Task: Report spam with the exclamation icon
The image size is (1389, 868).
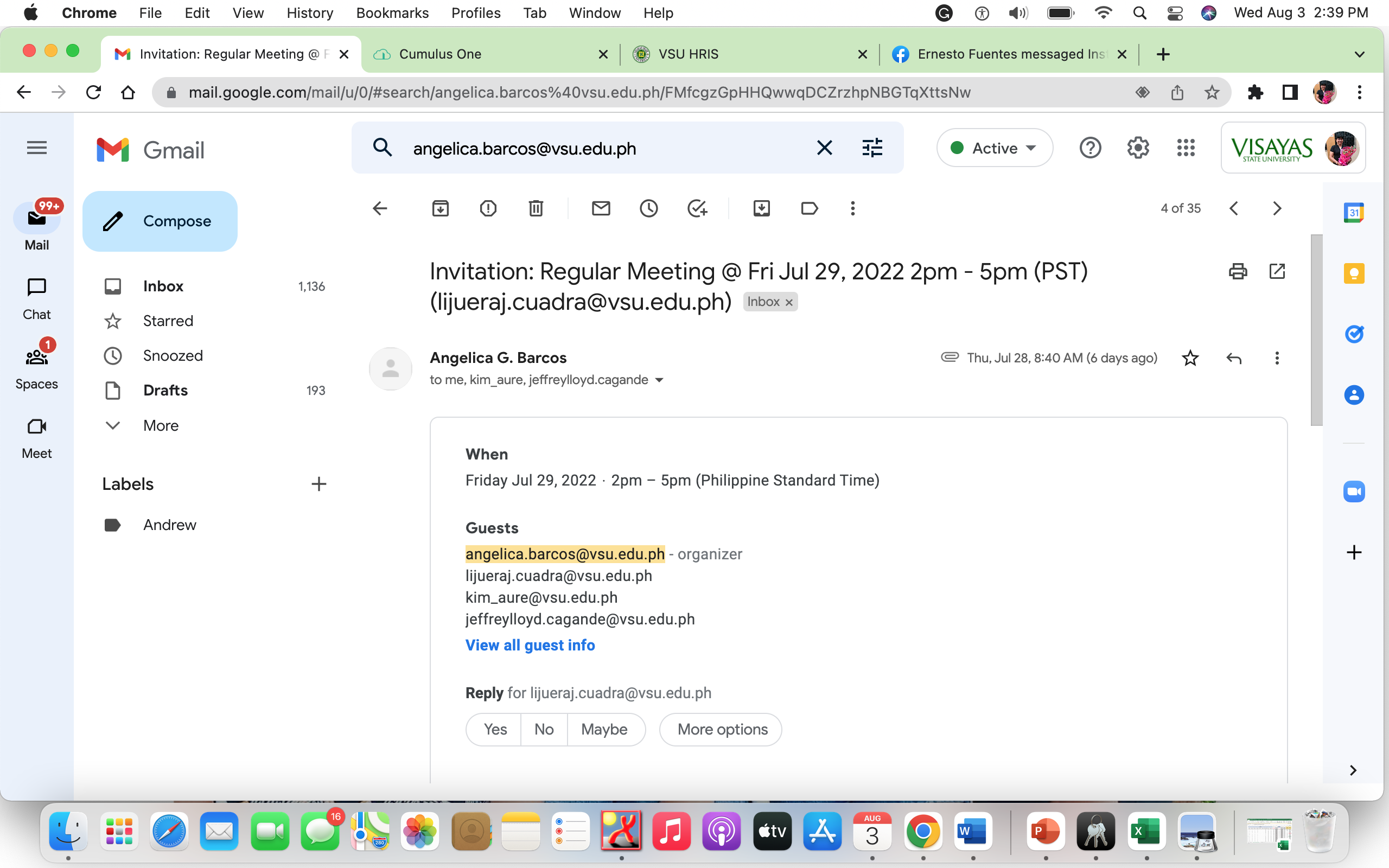Action: [x=488, y=208]
